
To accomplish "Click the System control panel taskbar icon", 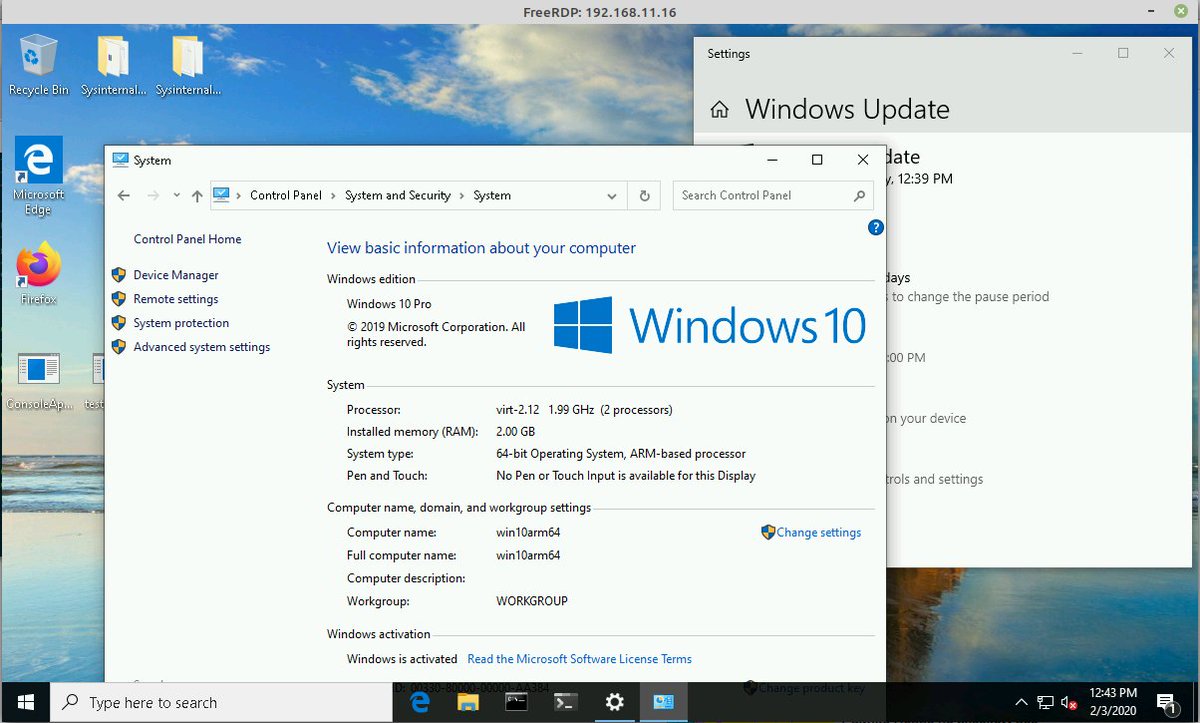I will click(x=663, y=702).
